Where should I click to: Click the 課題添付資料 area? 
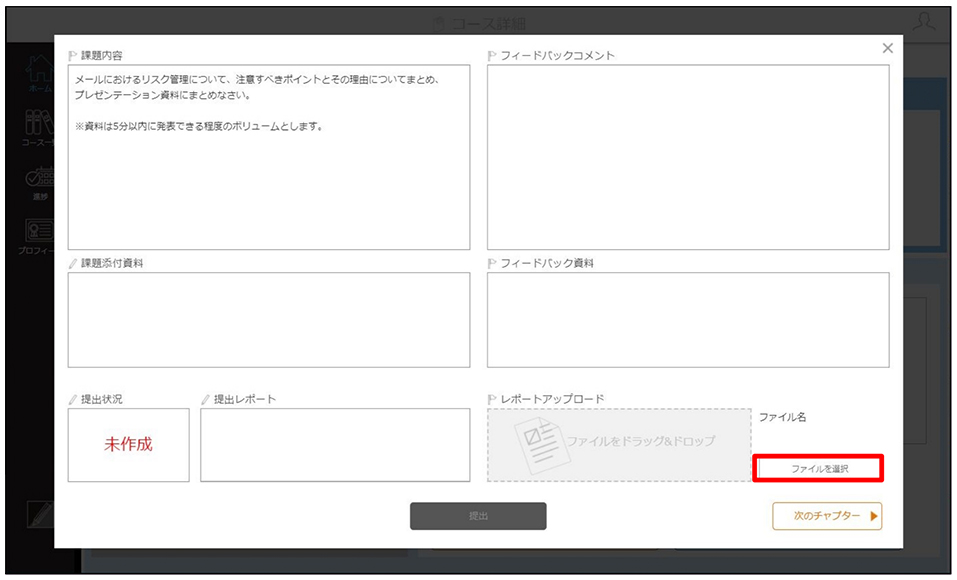point(269,320)
